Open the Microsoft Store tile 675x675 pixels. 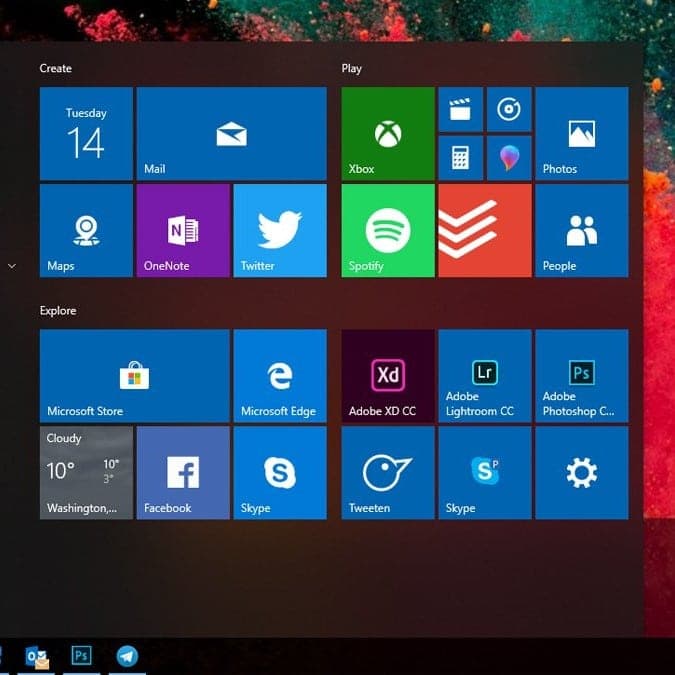click(135, 376)
